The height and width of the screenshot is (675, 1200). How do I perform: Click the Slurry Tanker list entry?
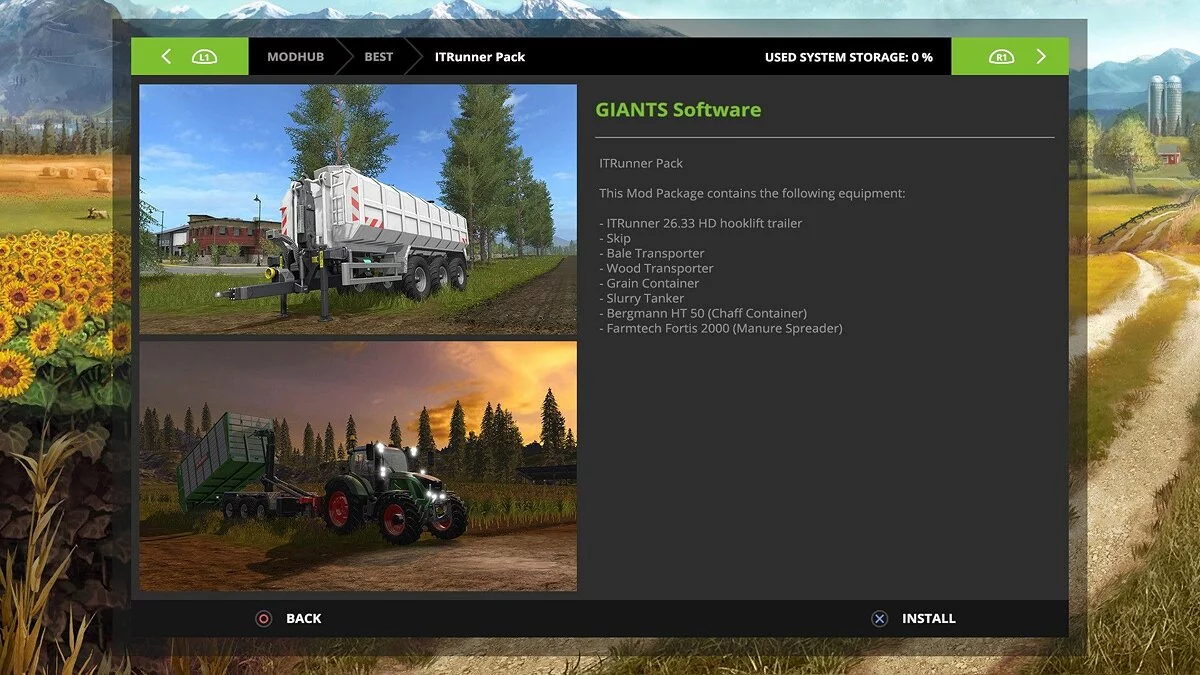pyautogui.click(x=645, y=298)
